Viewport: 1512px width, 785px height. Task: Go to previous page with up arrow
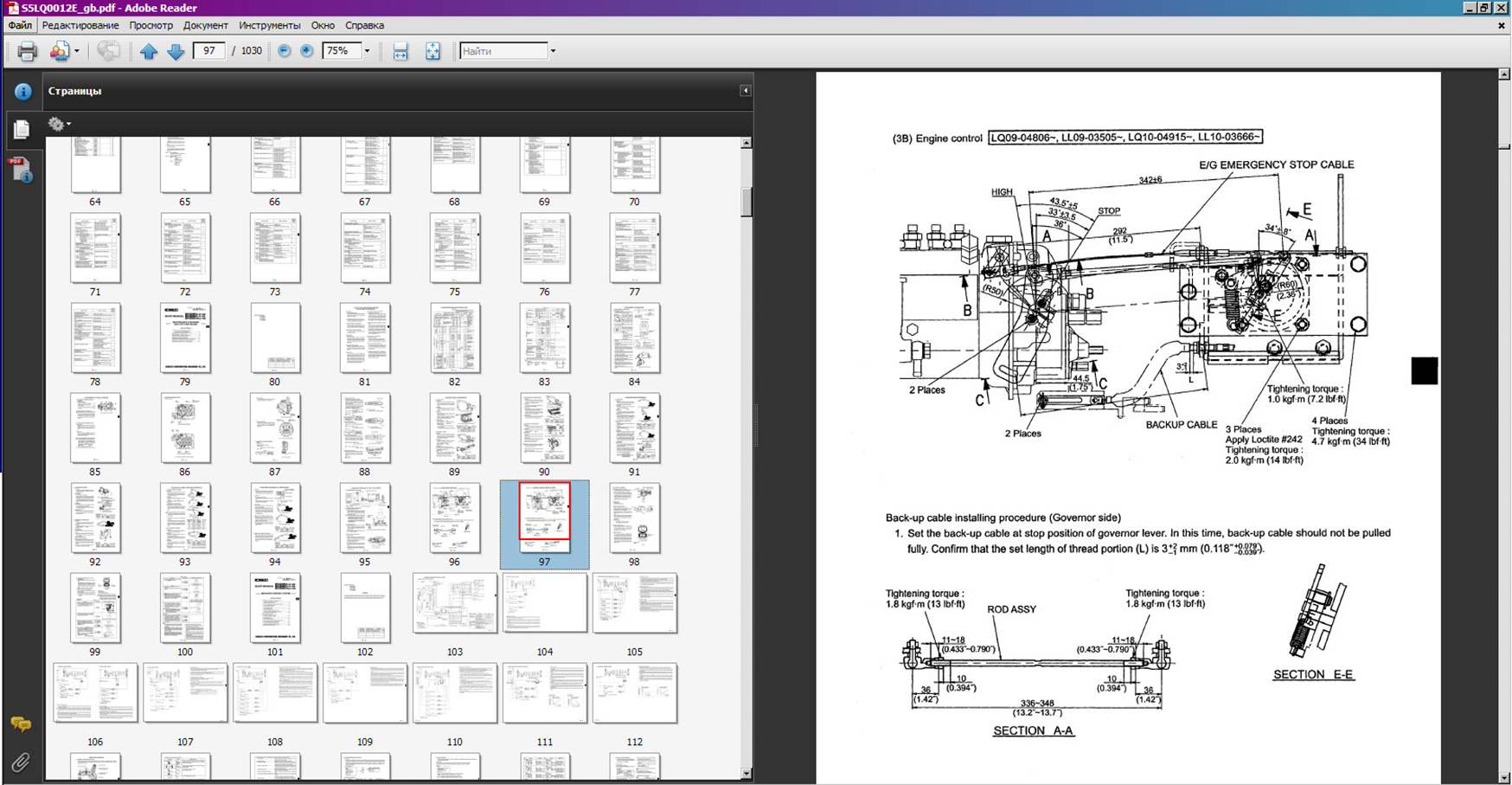pyautogui.click(x=149, y=51)
